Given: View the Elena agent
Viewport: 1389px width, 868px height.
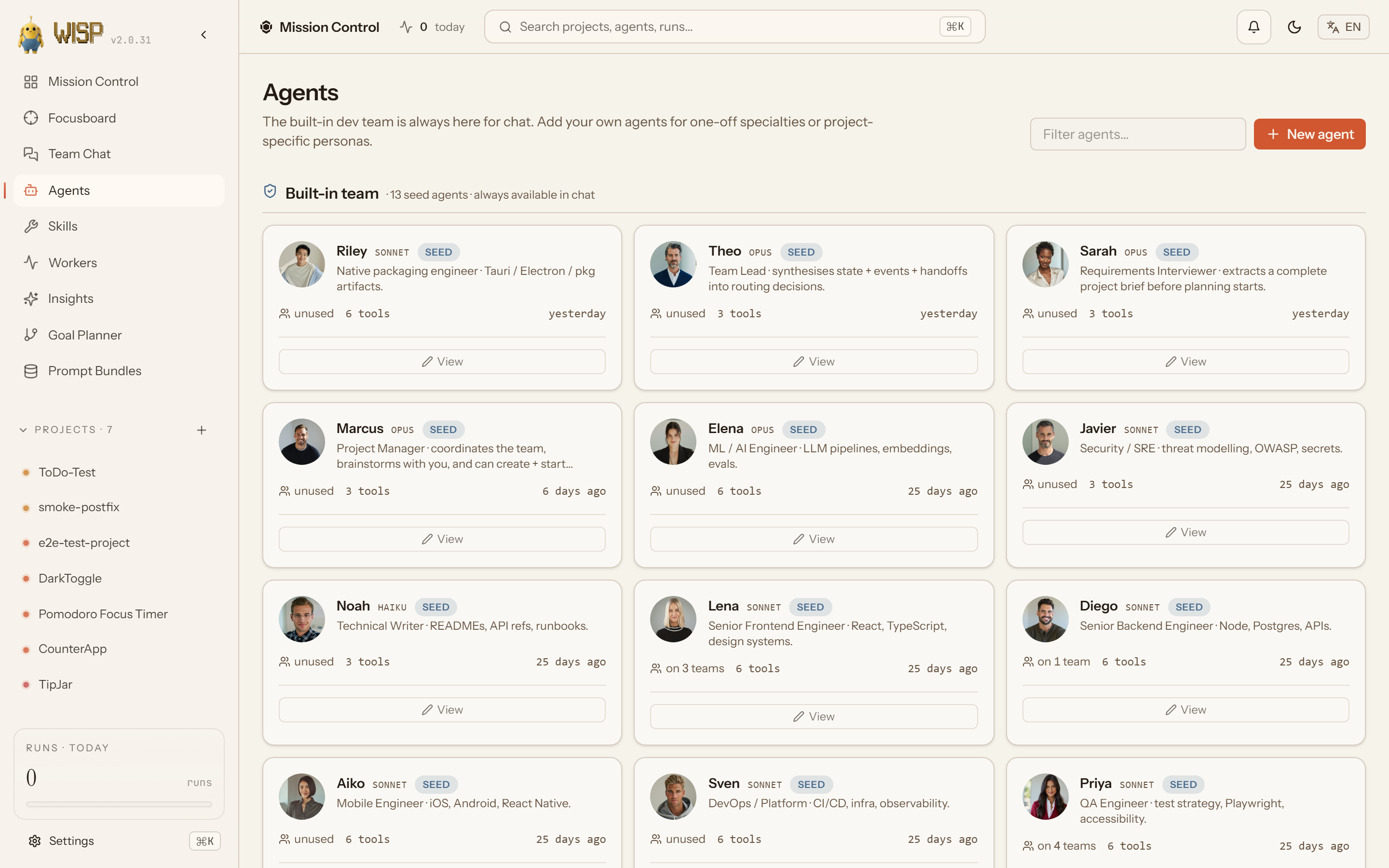Looking at the screenshot, I should coord(814,539).
